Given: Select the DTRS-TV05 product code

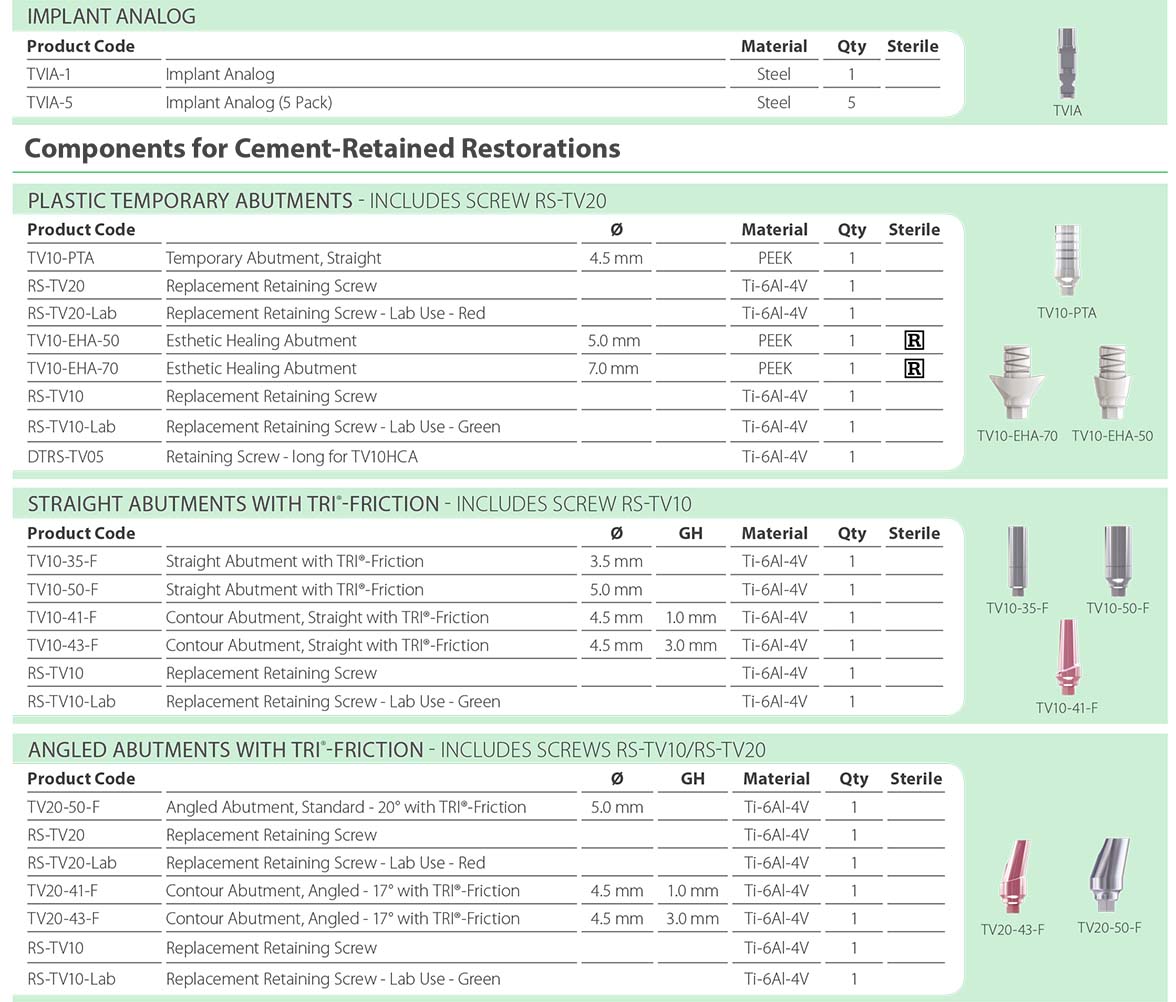Looking at the screenshot, I should point(65,456).
